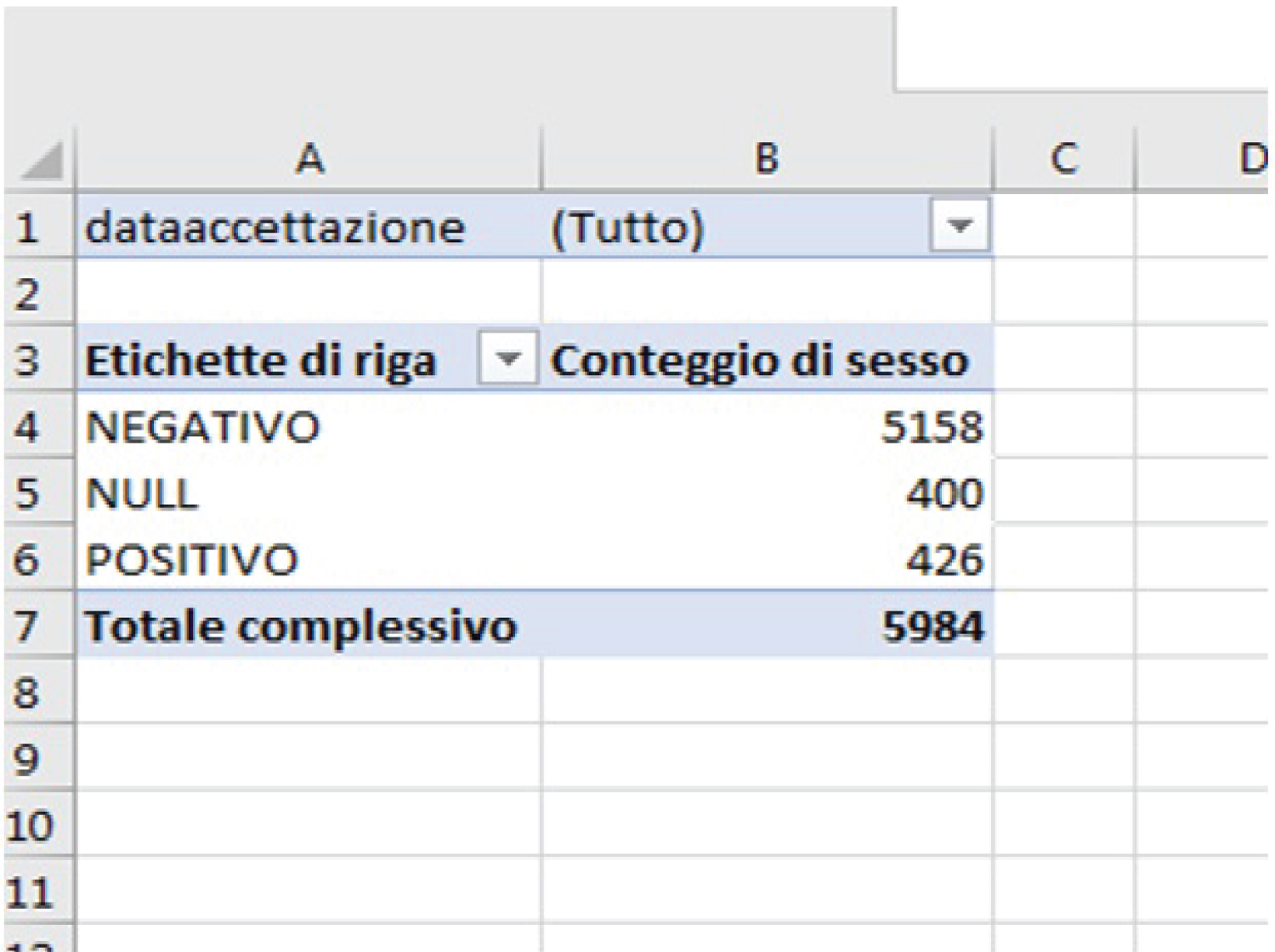Viewport: 1275px width, 952px height.
Task: Select row 1 header
Action: click(29, 228)
